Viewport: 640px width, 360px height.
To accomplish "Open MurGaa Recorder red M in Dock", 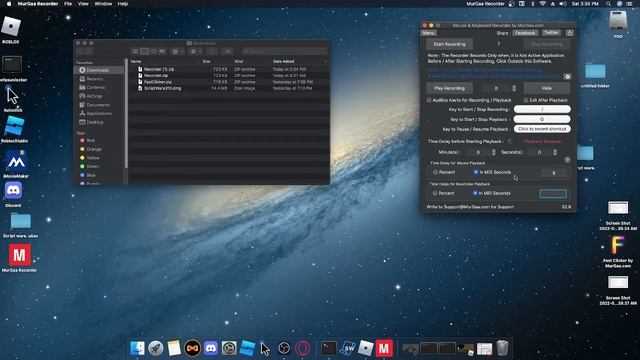I will point(384,348).
